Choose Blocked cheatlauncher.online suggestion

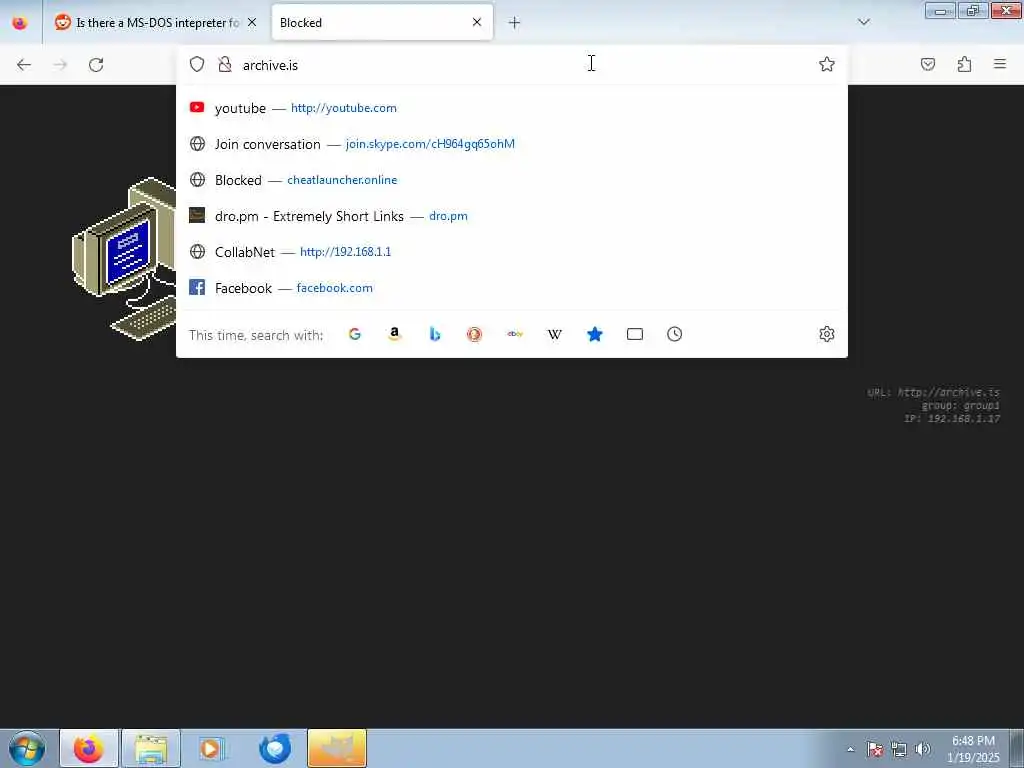512,180
